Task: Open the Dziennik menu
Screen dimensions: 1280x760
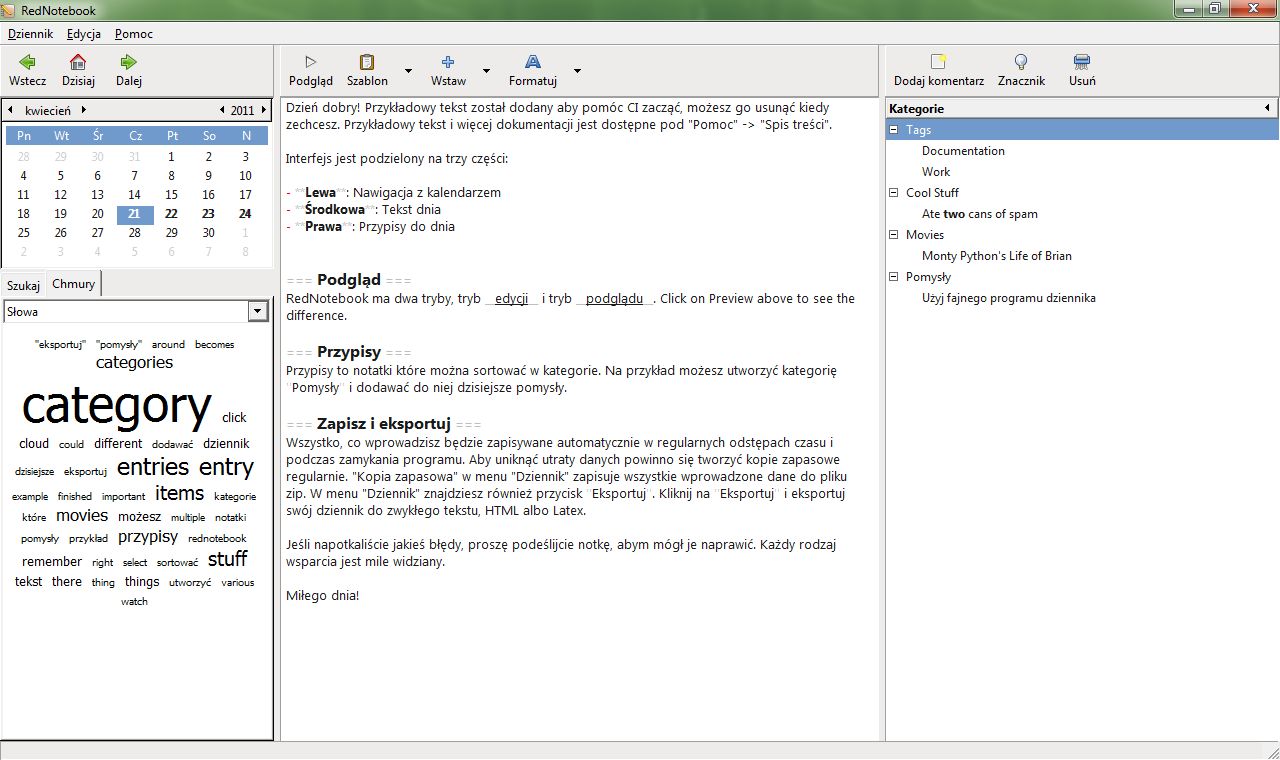Action: coord(31,33)
